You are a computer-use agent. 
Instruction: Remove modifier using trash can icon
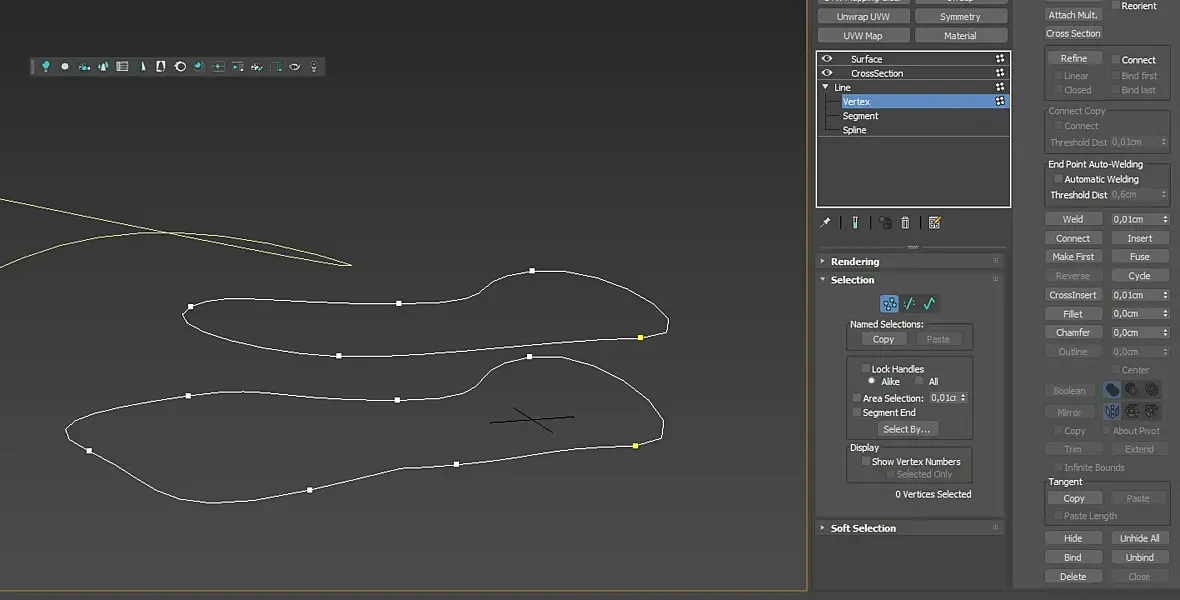click(905, 223)
